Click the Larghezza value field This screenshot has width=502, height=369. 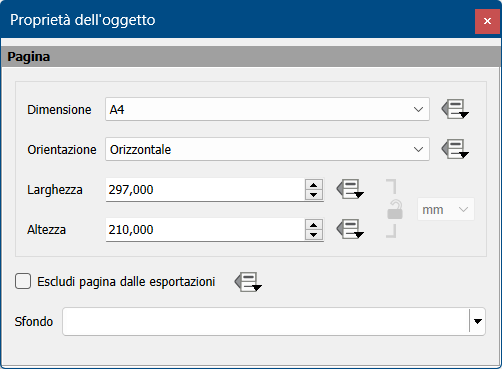point(205,190)
